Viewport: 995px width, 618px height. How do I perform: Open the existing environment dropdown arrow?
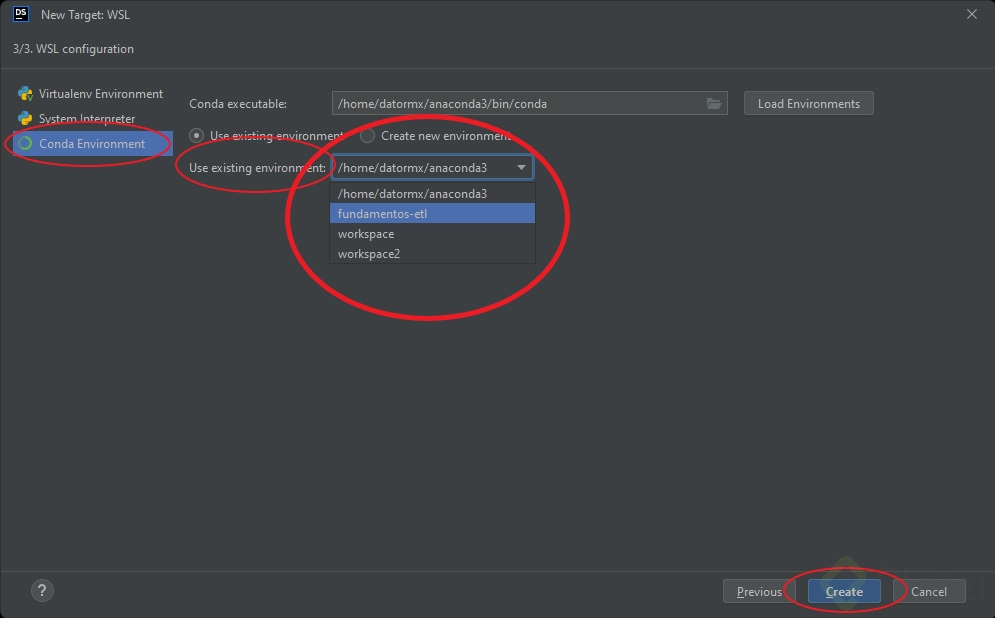[x=521, y=168]
